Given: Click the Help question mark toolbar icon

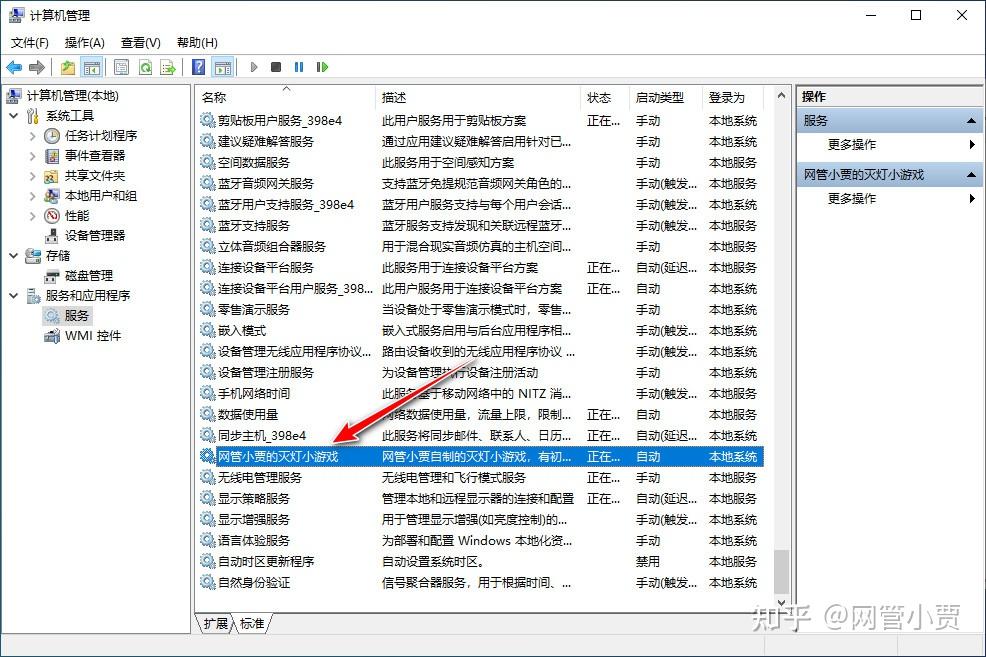Looking at the screenshot, I should click(197, 67).
